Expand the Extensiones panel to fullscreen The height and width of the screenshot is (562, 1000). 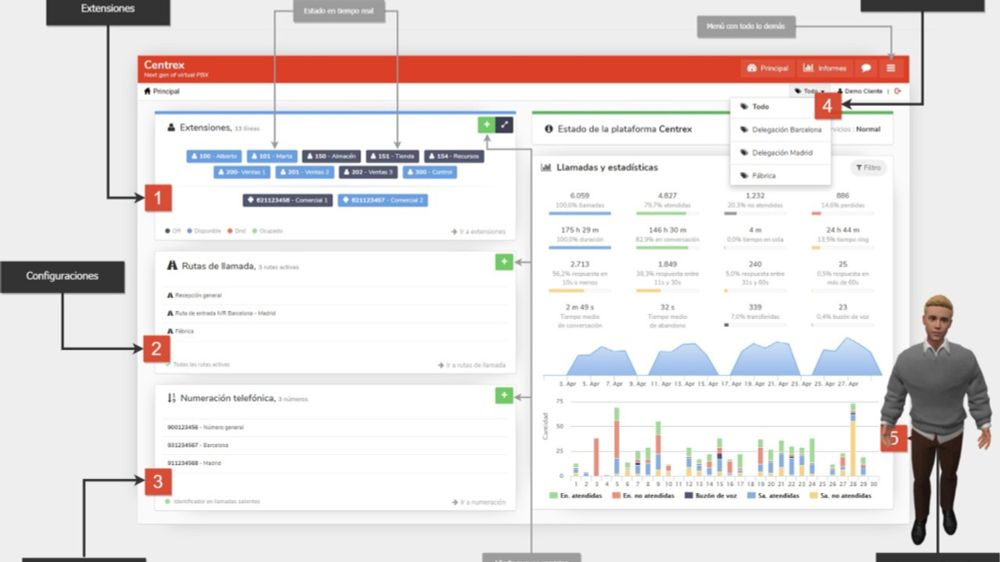pyautogui.click(x=504, y=124)
